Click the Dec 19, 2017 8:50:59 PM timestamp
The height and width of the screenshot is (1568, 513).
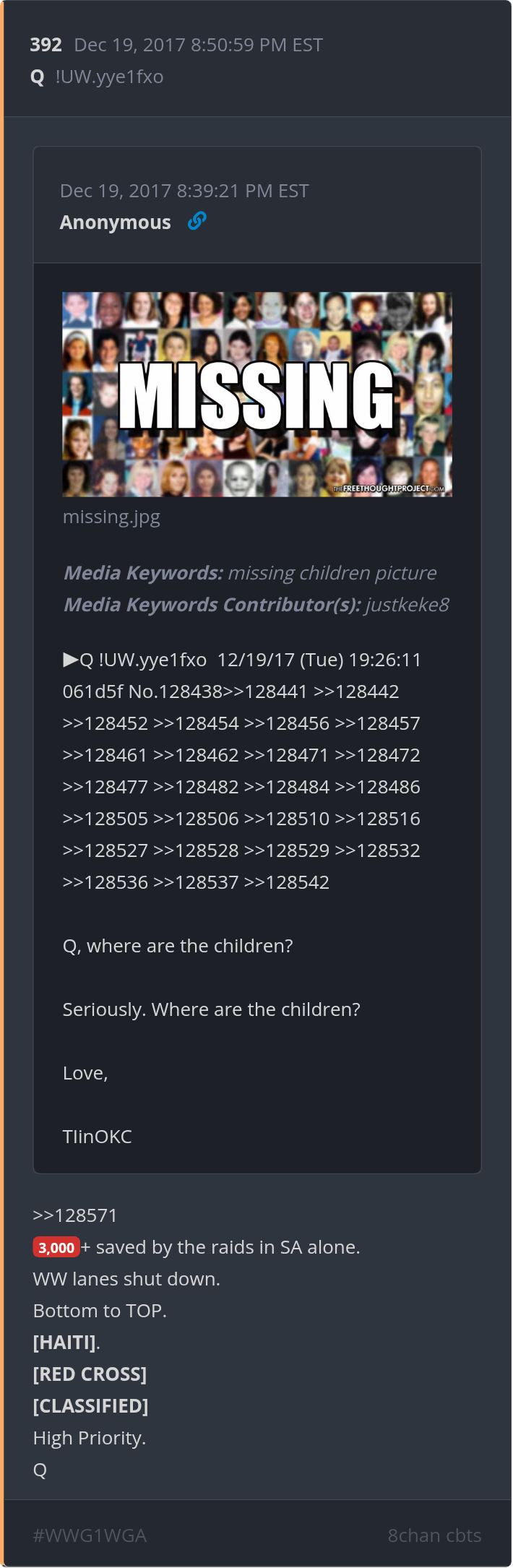[x=198, y=45]
